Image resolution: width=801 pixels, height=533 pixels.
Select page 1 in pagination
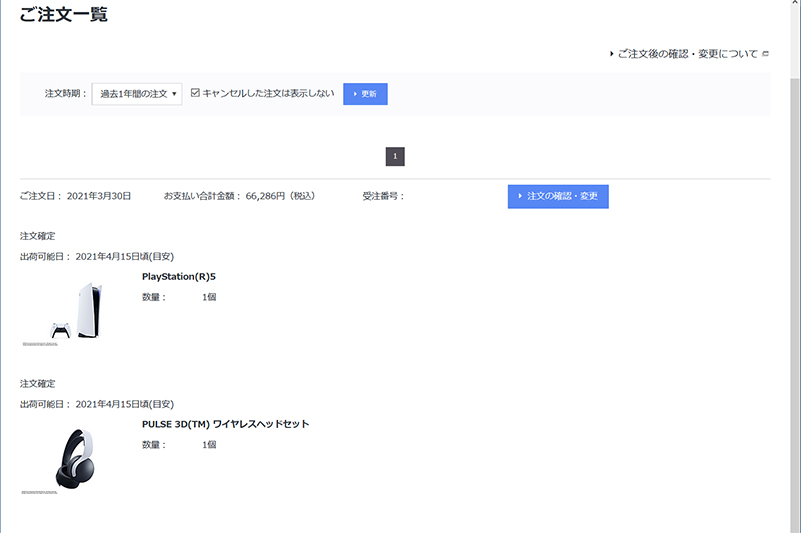[x=395, y=156]
